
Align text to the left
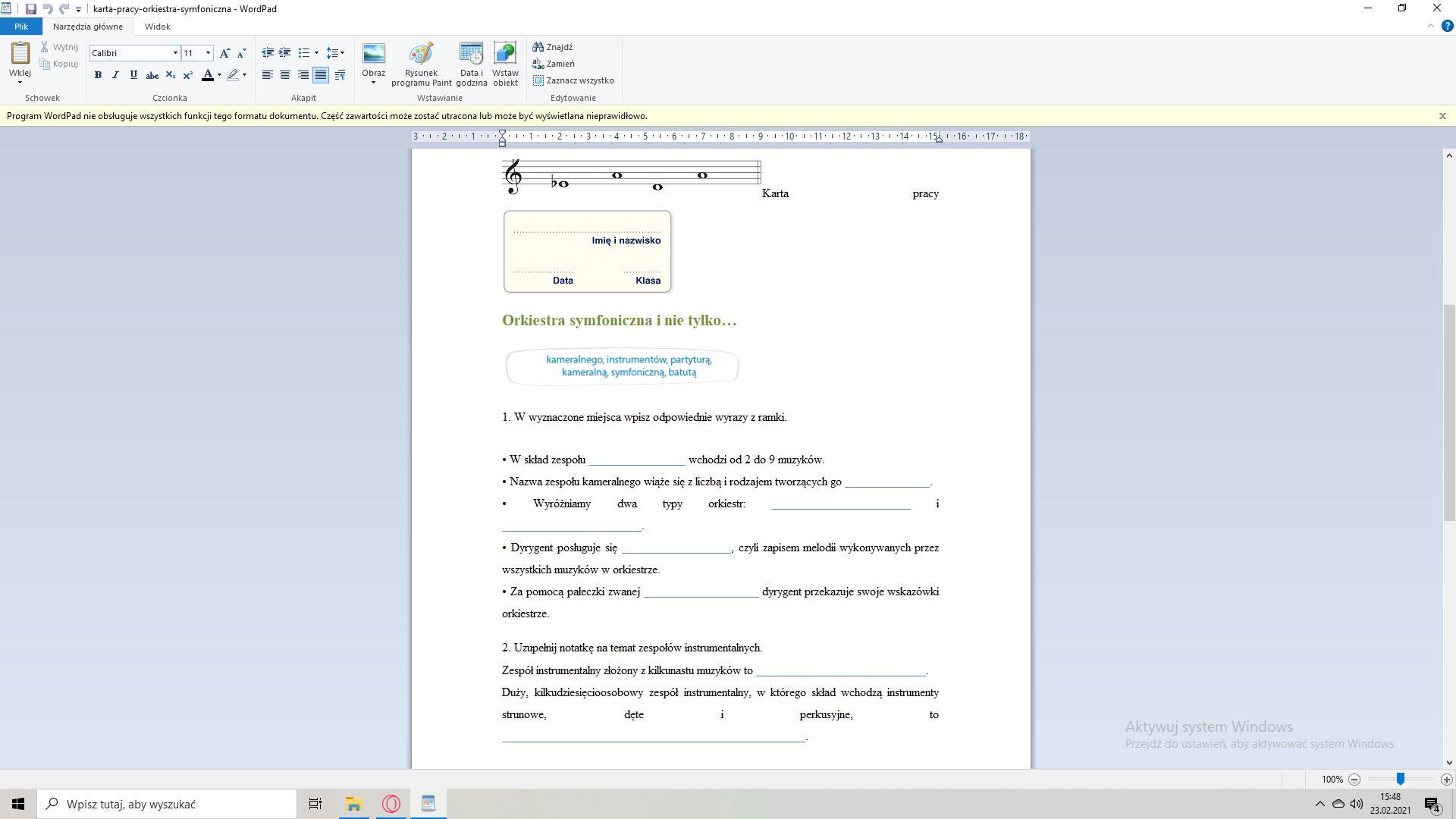[x=268, y=75]
